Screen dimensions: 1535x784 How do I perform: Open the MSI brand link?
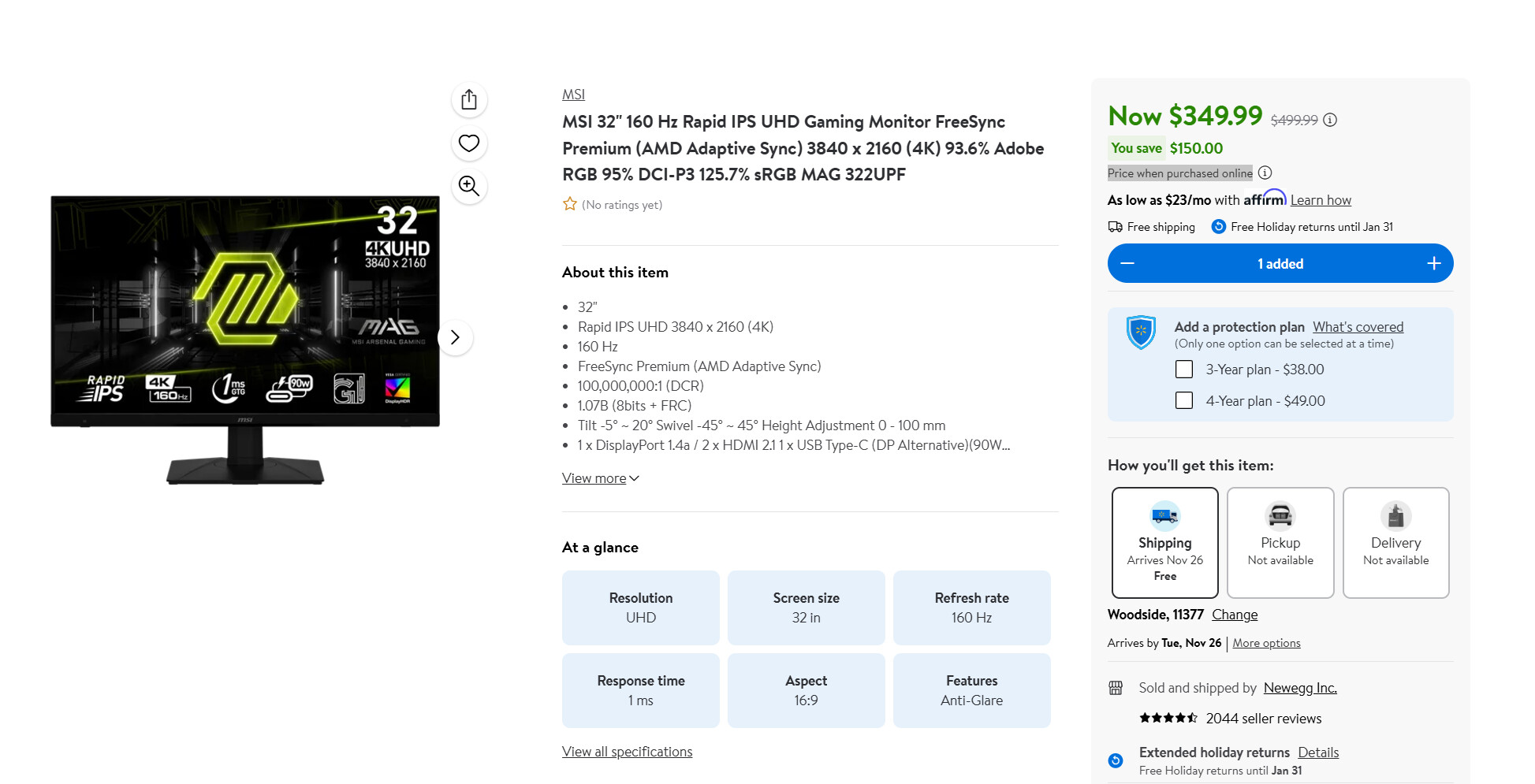(x=573, y=95)
